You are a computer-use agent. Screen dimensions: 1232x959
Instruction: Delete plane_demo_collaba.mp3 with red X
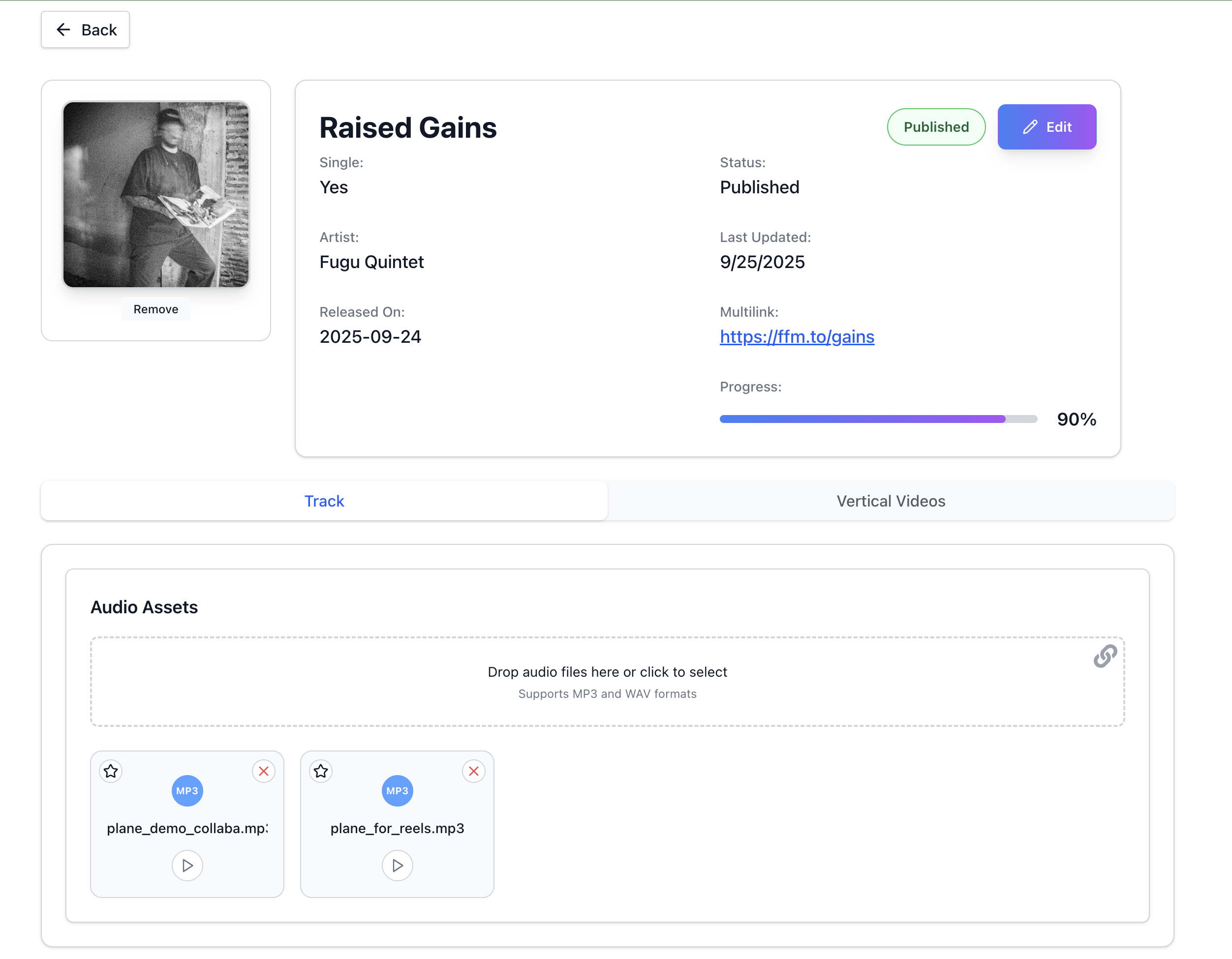click(x=263, y=771)
